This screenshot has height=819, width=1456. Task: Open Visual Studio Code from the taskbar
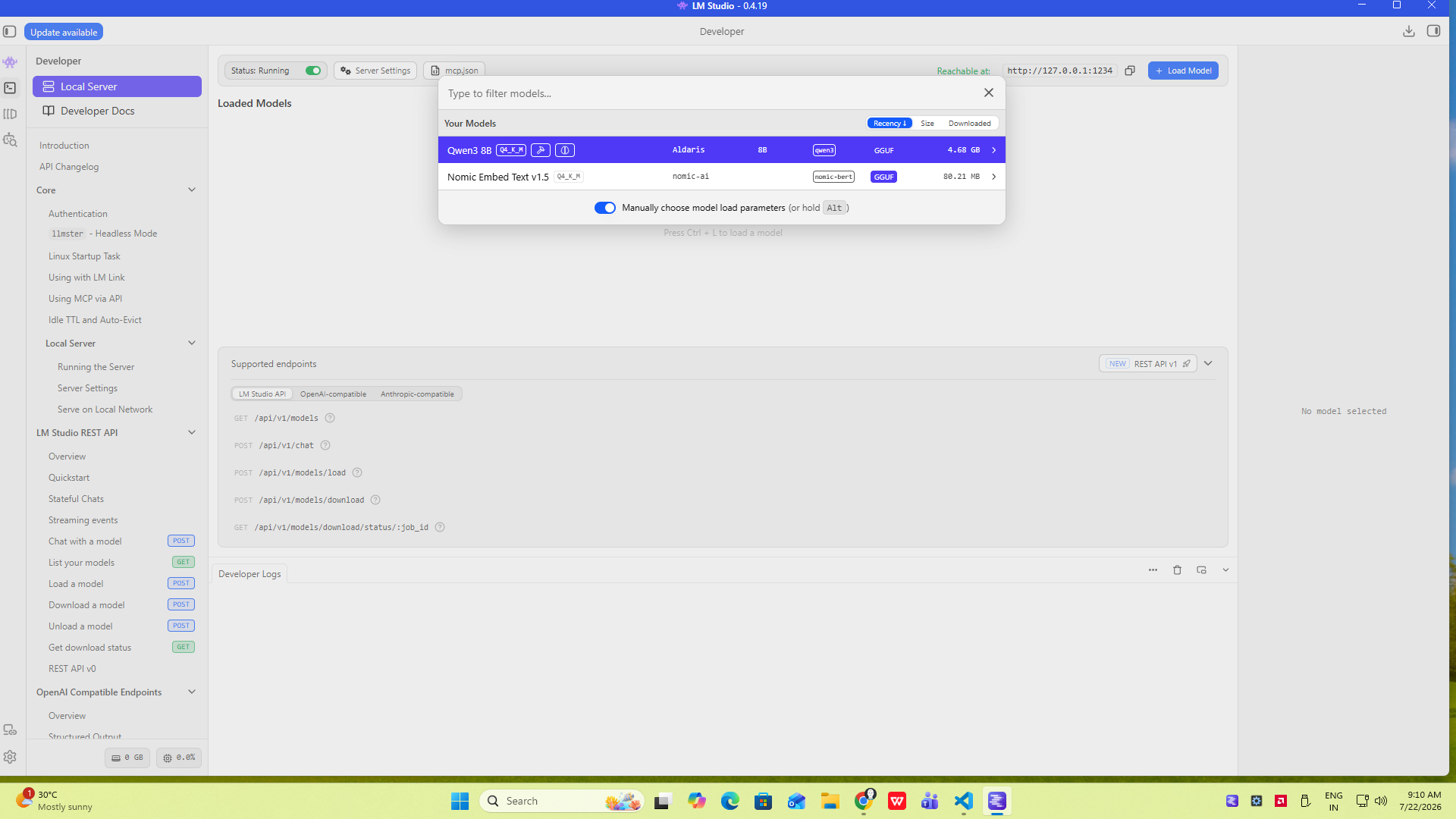963,801
